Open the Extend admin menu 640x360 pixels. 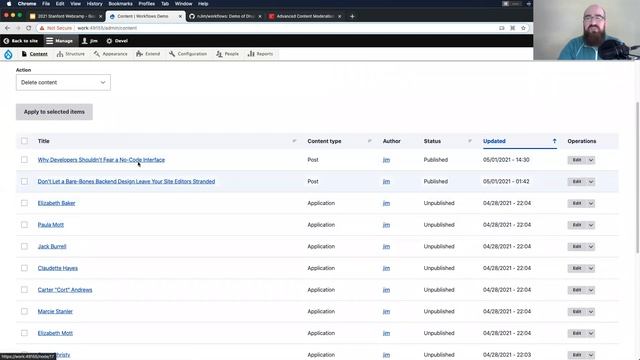pos(148,54)
